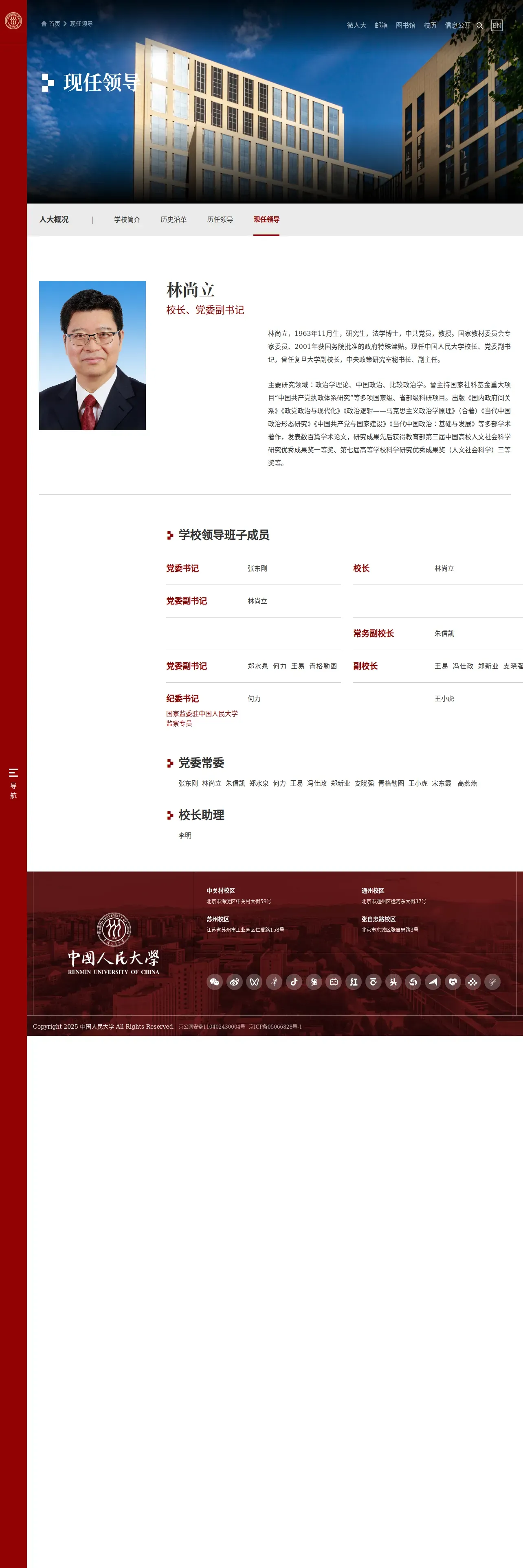Viewport: 523px width, 1568px height.
Task: Click the C-shaped social icon in the footer
Action: (x=373, y=982)
